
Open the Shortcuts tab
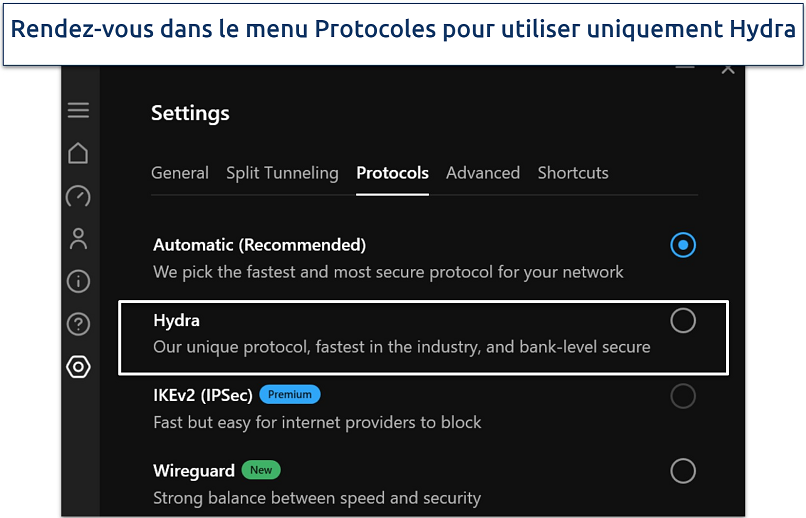[573, 173]
